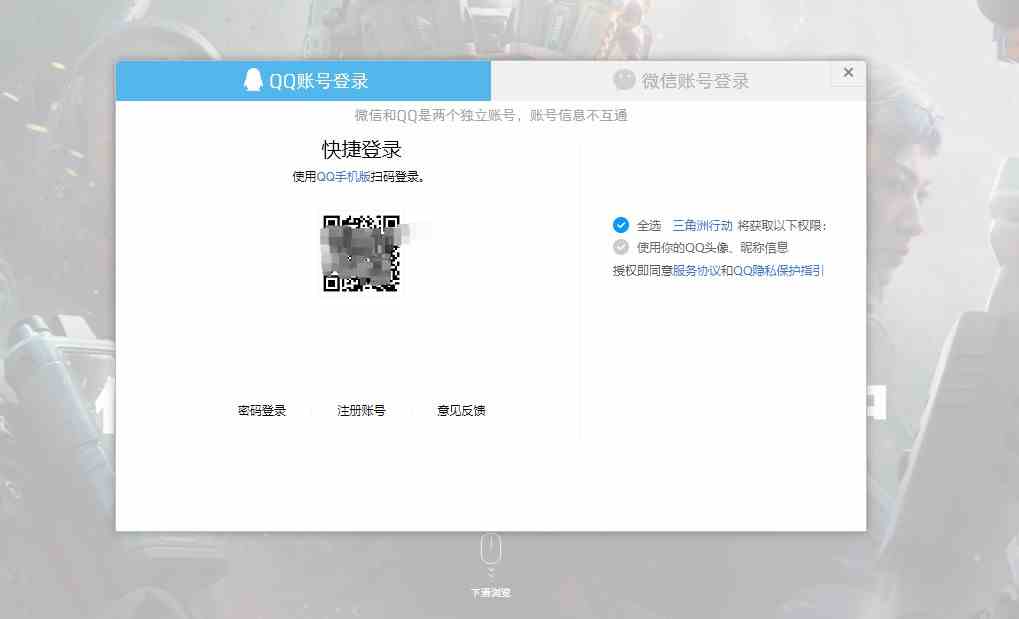1019x619 pixels.
Task: Choose 密码登录 option
Action: pyautogui.click(x=262, y=410)
